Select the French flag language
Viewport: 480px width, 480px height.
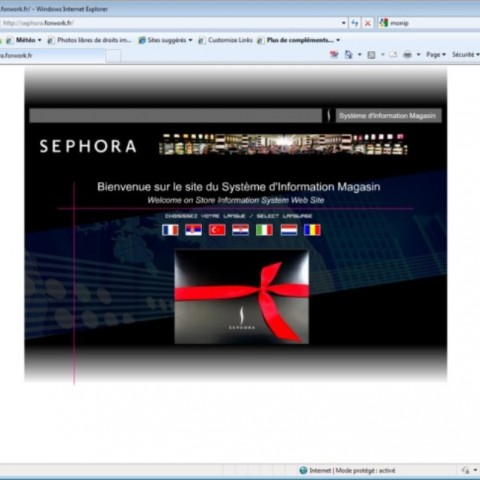coord(170,230)
